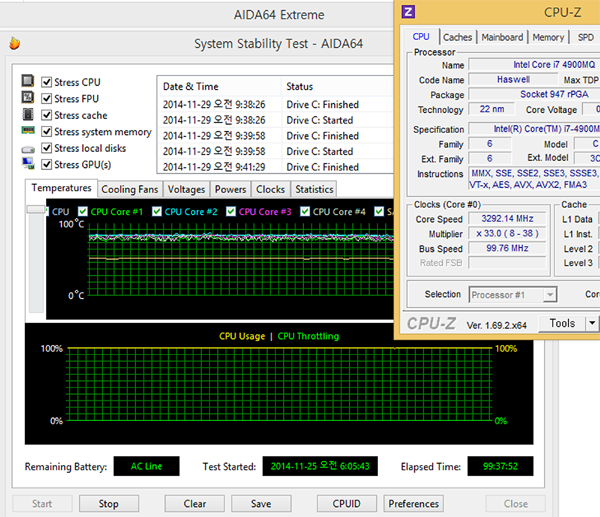Hide CPU Core #1 temperature line

point(83,212)
